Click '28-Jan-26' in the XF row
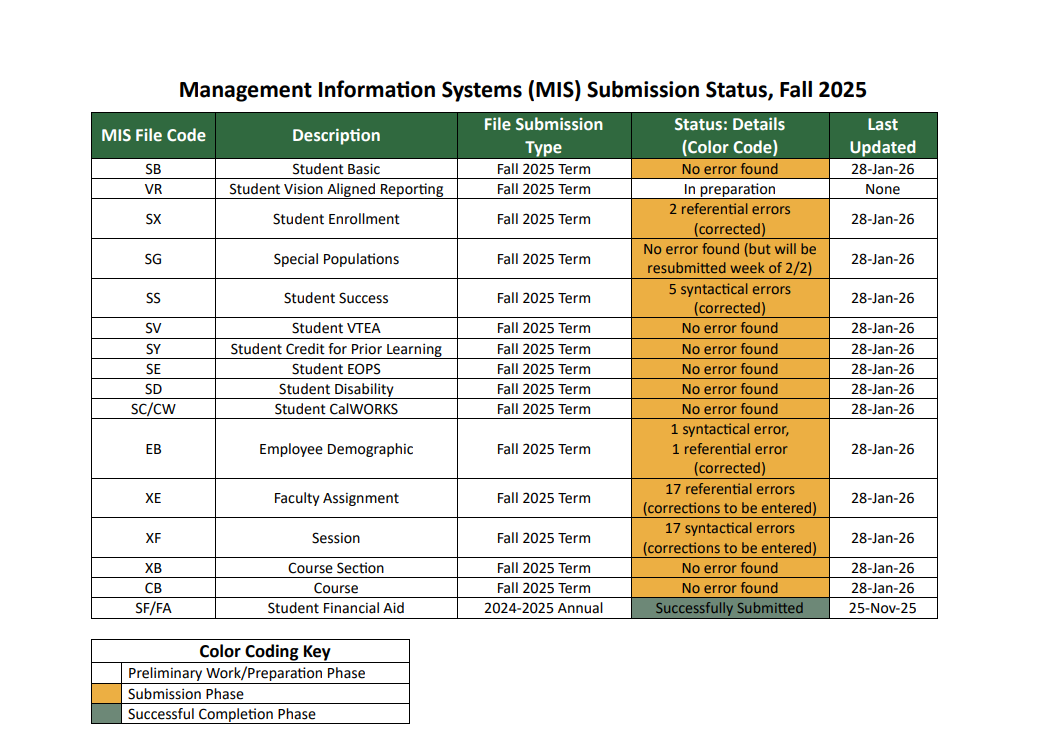The height and width of the screenshot is (751, 1046). click(883, 538)
